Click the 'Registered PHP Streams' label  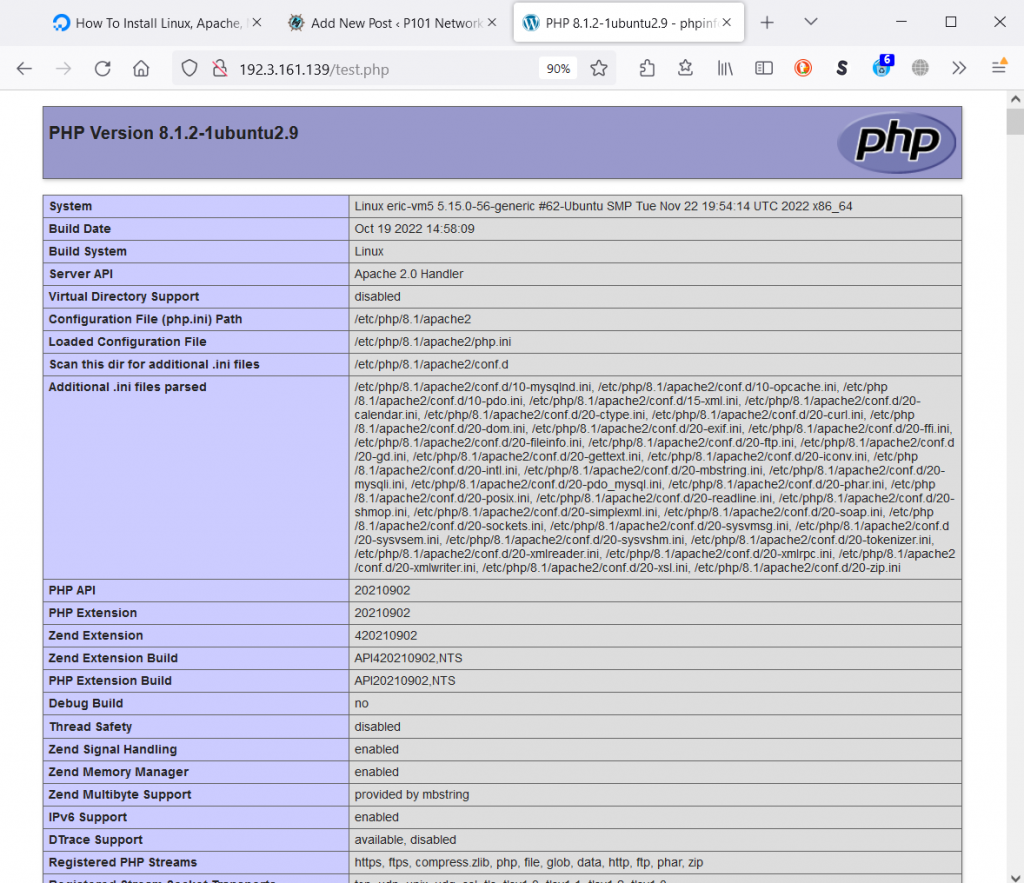click(x=123, y=863)
